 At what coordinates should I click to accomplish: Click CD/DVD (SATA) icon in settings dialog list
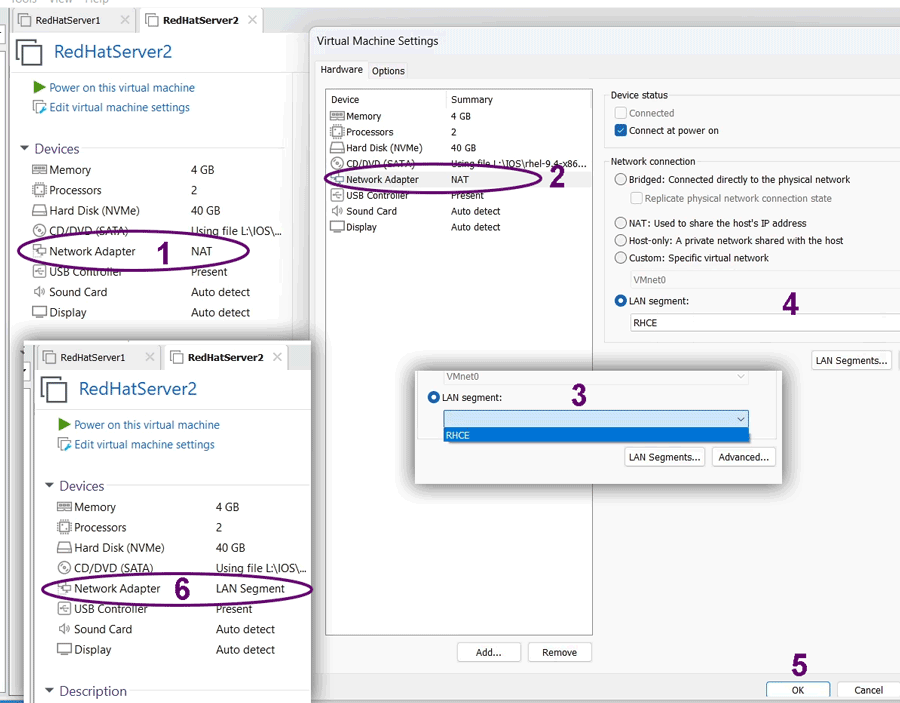pyautogui.click(x=337, y=164)
